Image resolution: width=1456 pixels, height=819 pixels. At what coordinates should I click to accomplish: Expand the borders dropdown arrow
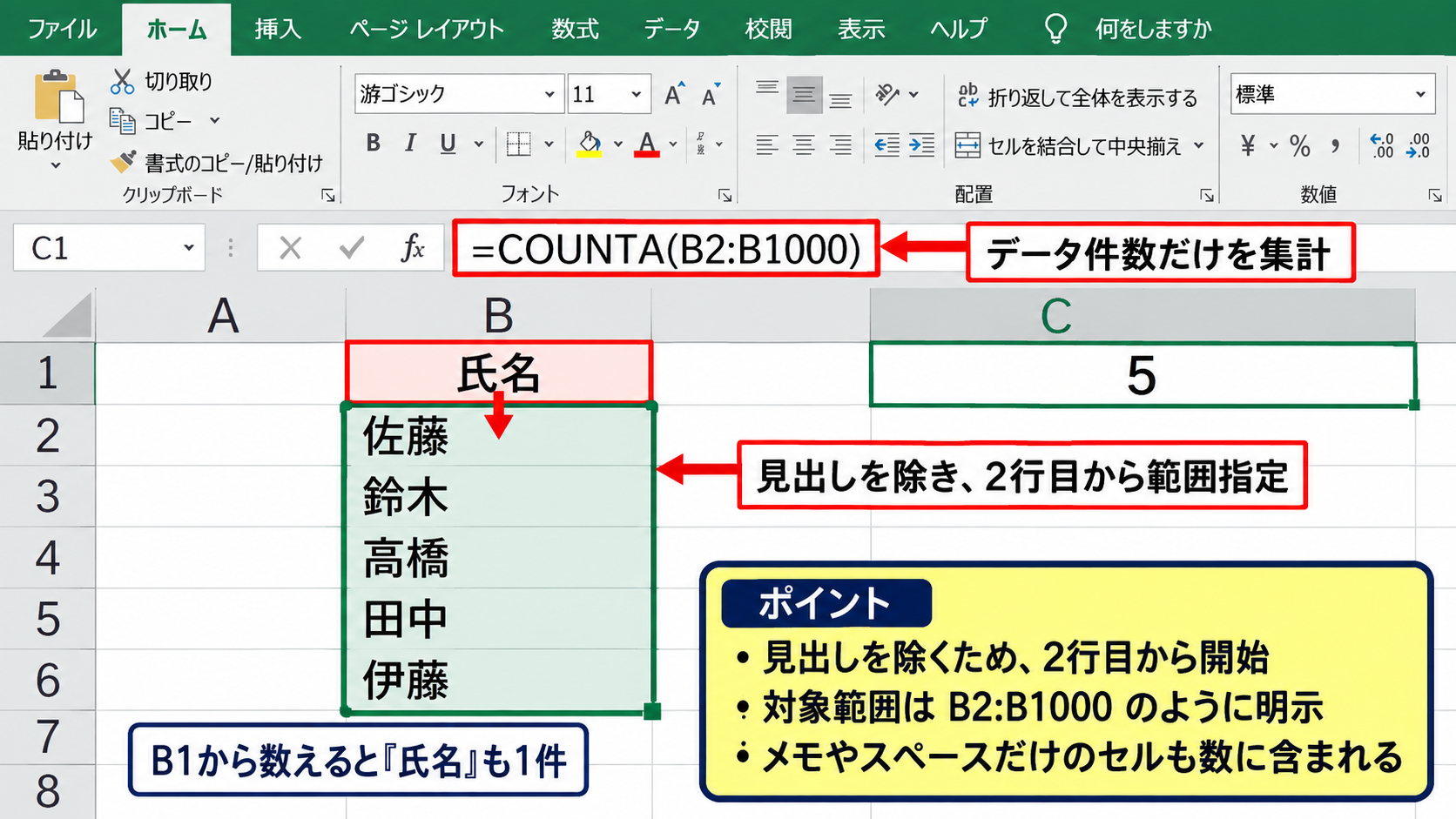pyautogui.click(x=549, y=144)
